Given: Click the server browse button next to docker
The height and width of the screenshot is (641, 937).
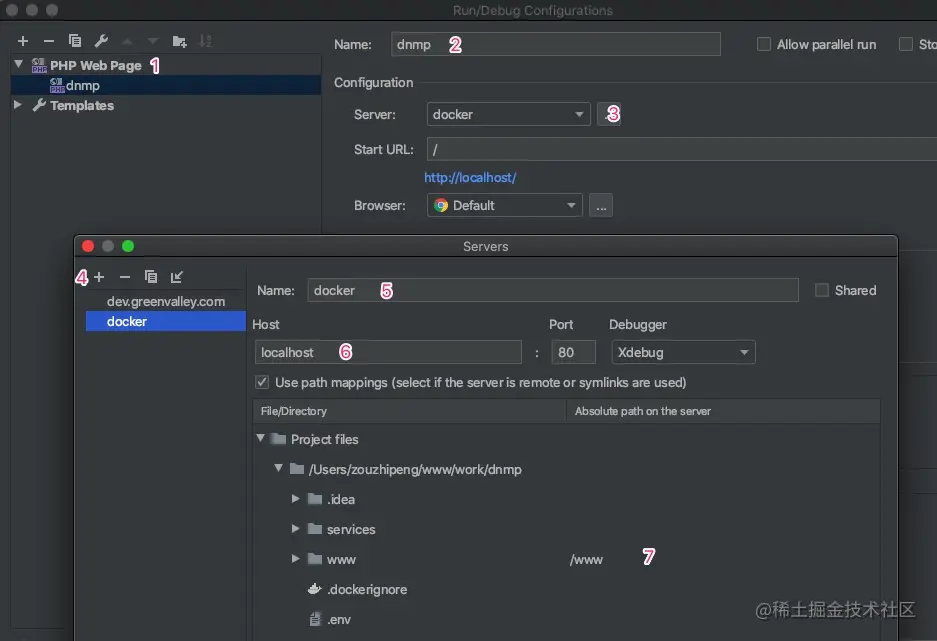Looking at the screenshot, I should pos(609,114).
